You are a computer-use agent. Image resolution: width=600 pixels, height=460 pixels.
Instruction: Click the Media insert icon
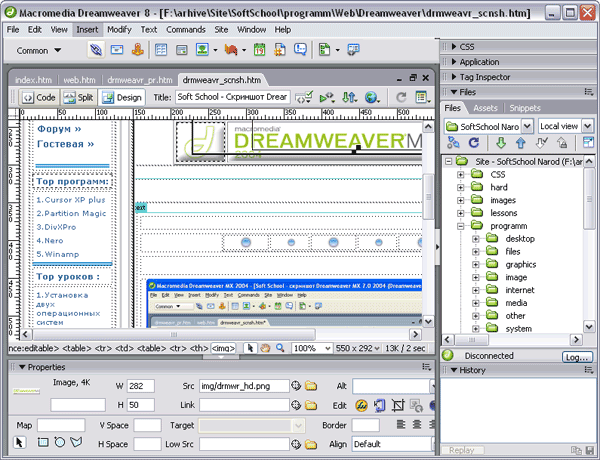point(231,50)
